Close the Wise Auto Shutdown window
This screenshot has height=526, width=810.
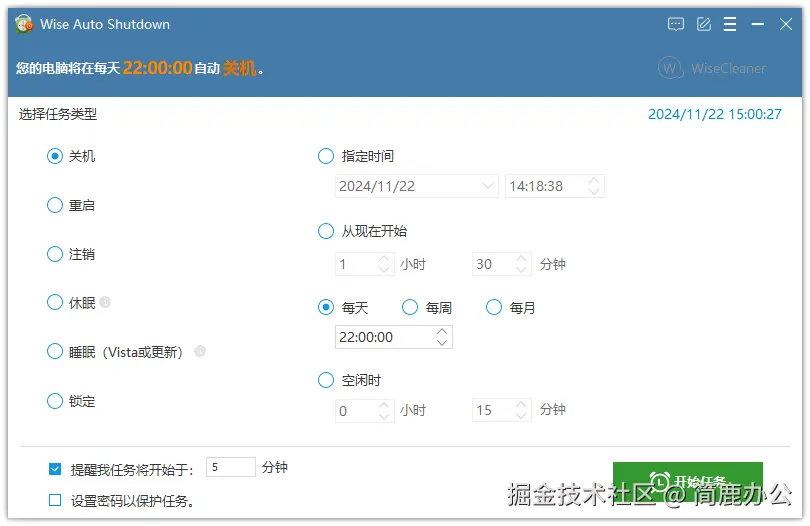[x=786, y=24]
